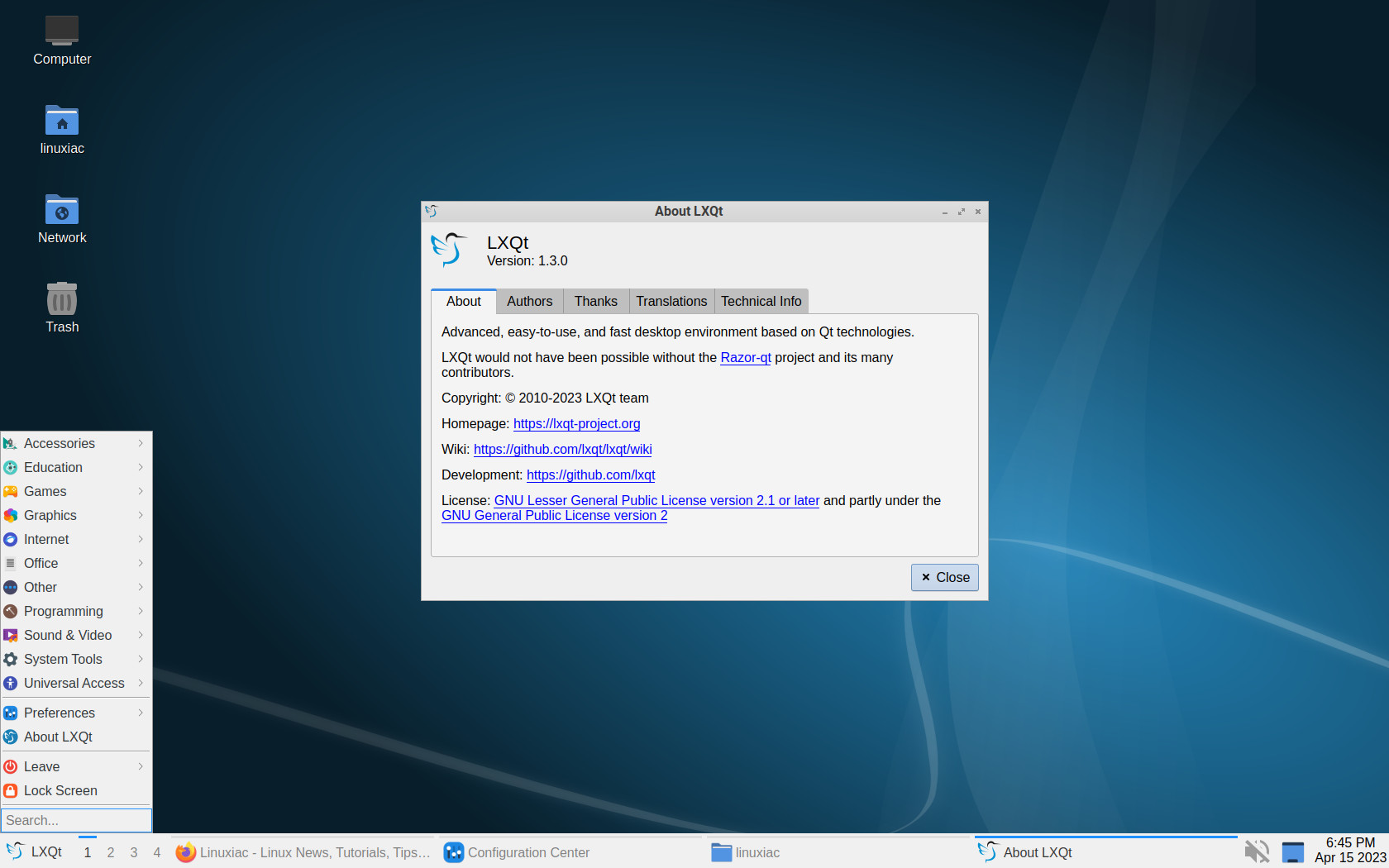Click the linuxiac folder taskbar icon

(722, 852)
